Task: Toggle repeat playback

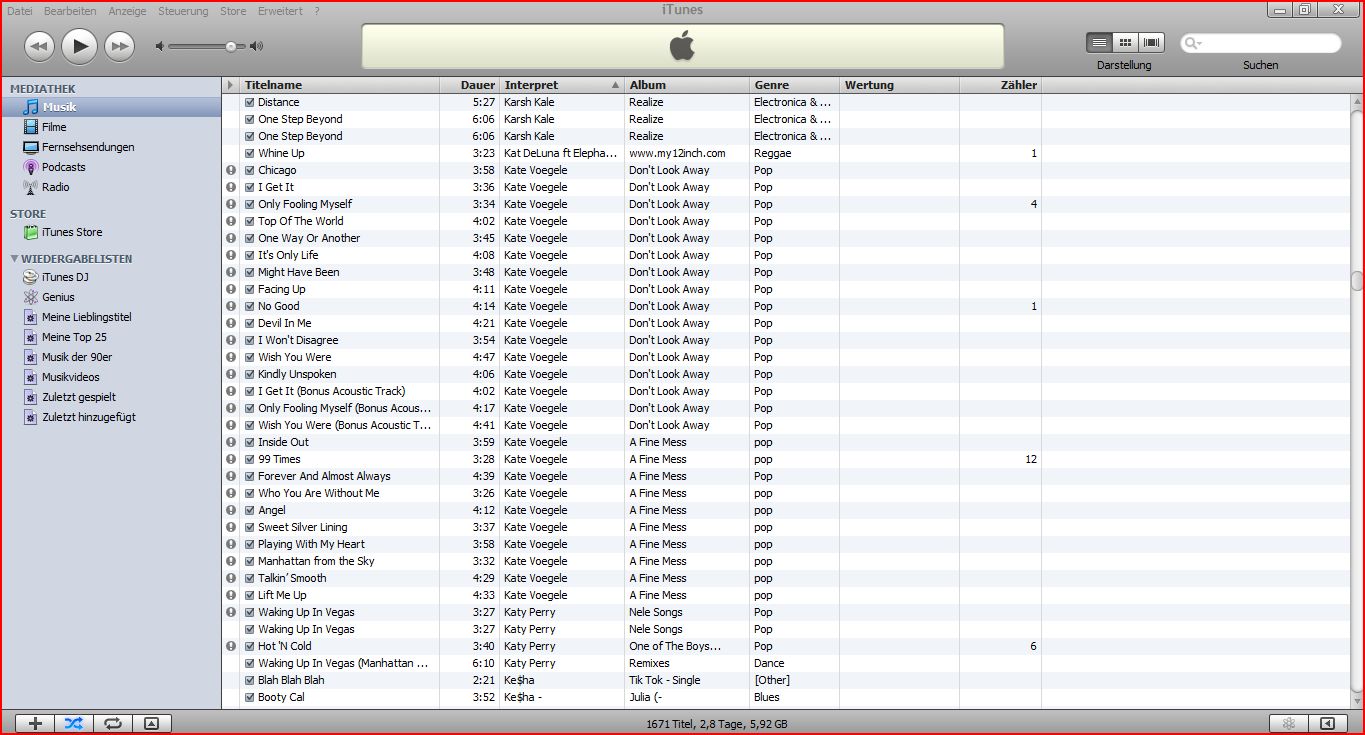Action: [x=113, y=723]
